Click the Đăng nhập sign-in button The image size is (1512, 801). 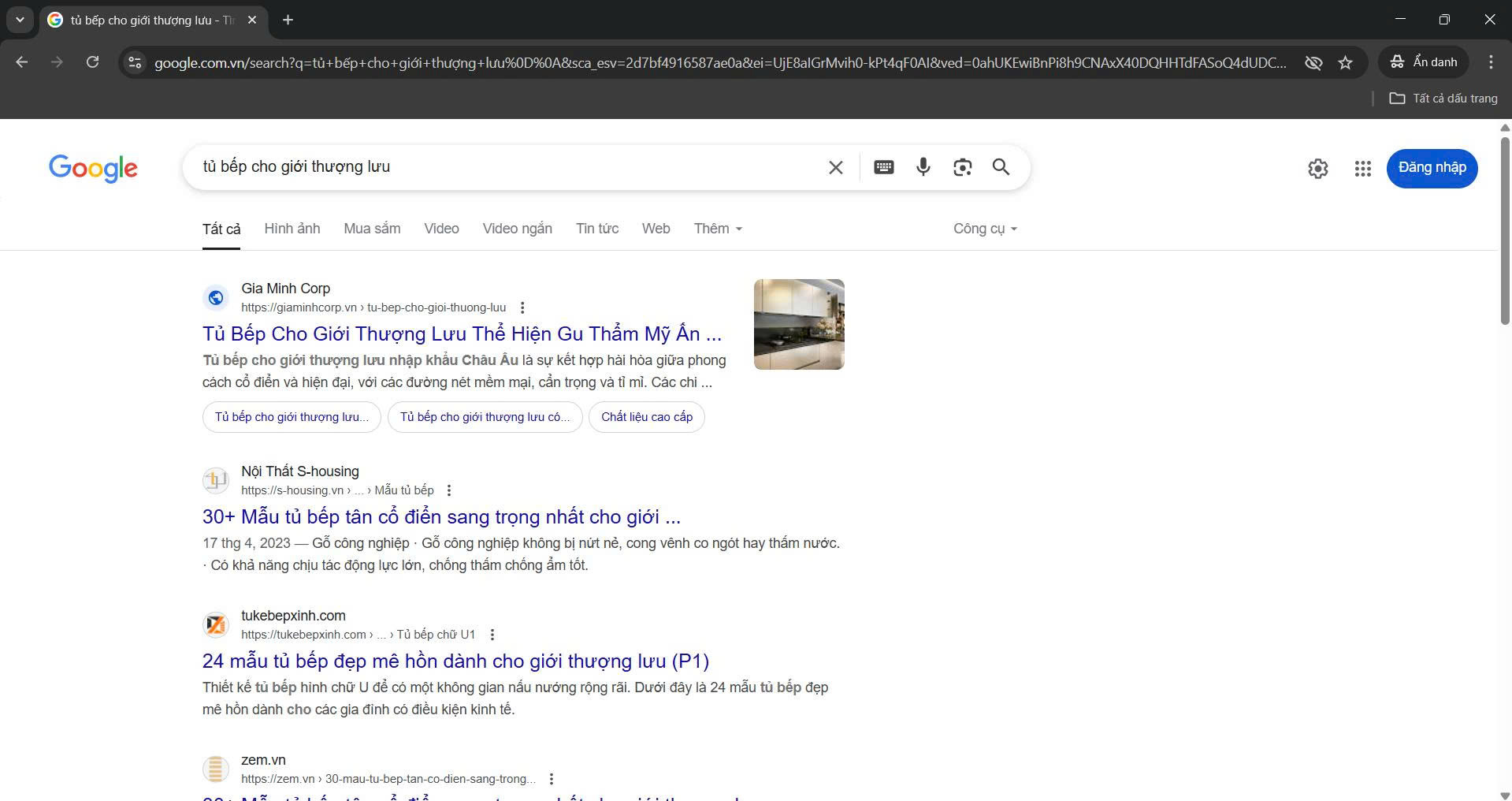[x=1432, y=168]
